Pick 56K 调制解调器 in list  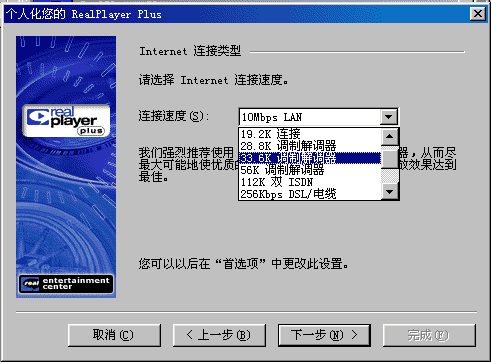(x=310, y=170)
